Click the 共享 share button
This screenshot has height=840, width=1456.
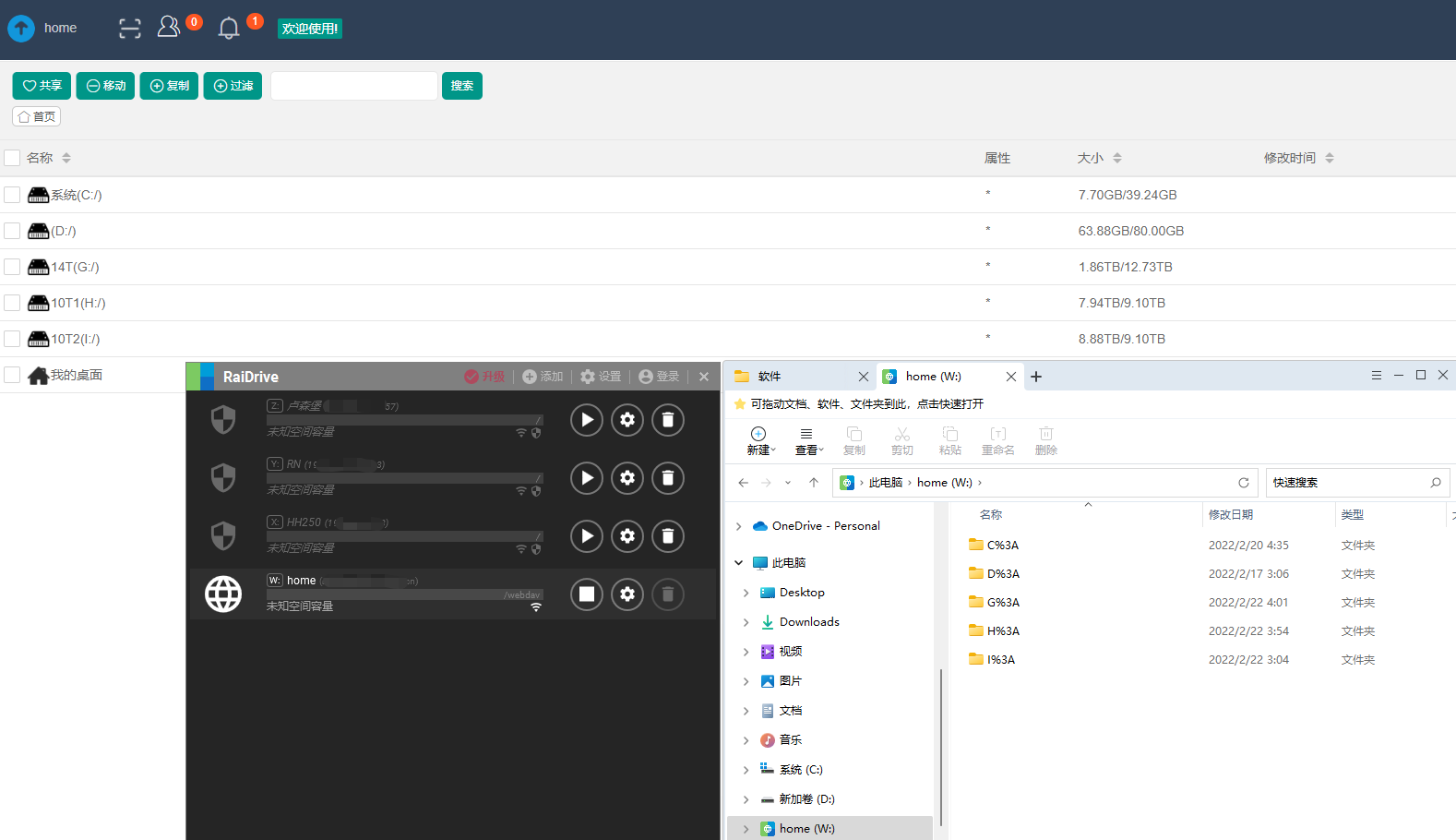click(42, 86)
